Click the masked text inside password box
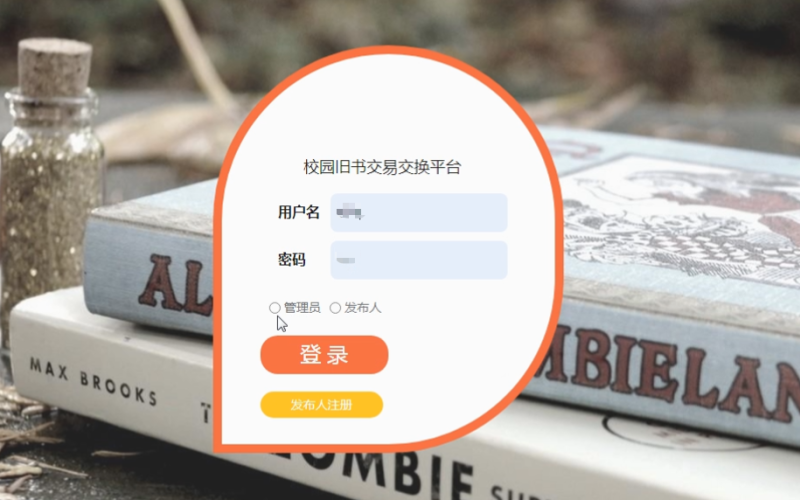800x500 pixels. (345, 260)
